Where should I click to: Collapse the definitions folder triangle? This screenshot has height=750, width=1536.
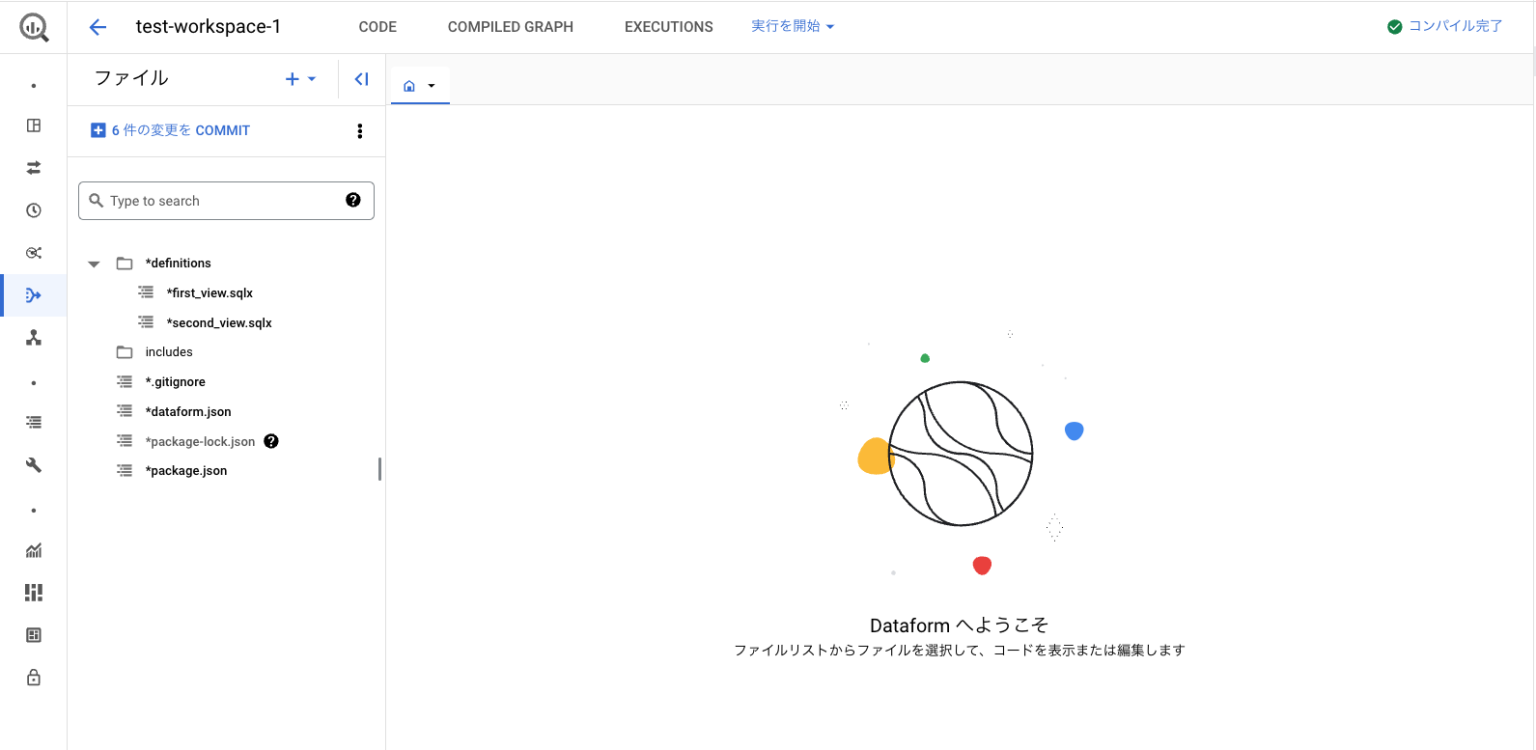[x=94, y=264]
